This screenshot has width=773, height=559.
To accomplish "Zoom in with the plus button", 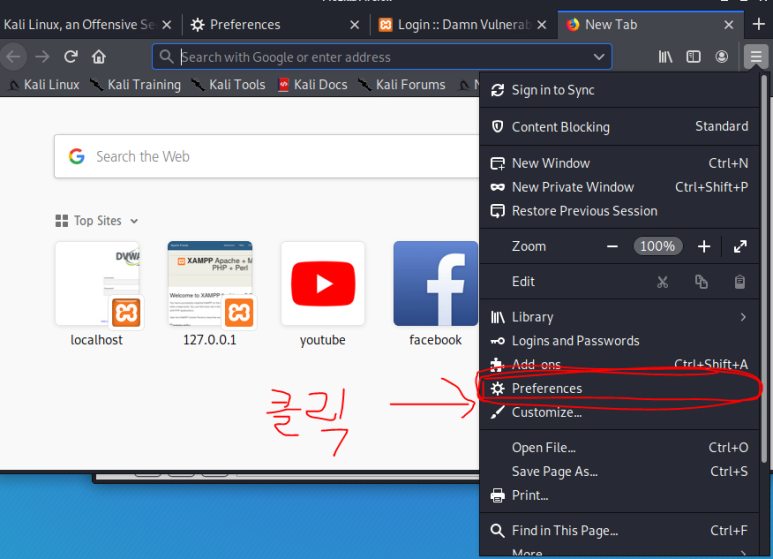I will click(x=704, y=246).
